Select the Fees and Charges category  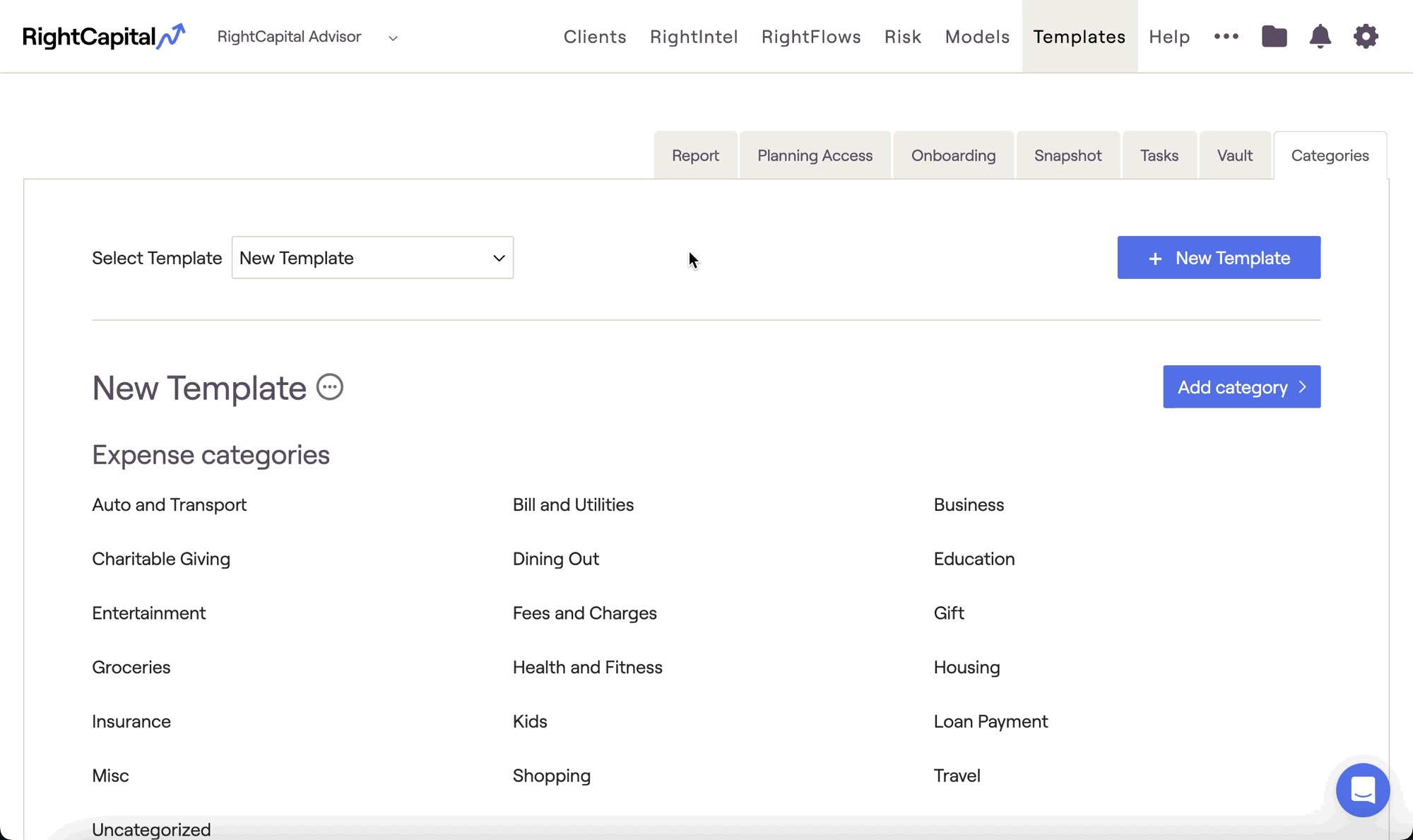[x=585, y=613]
